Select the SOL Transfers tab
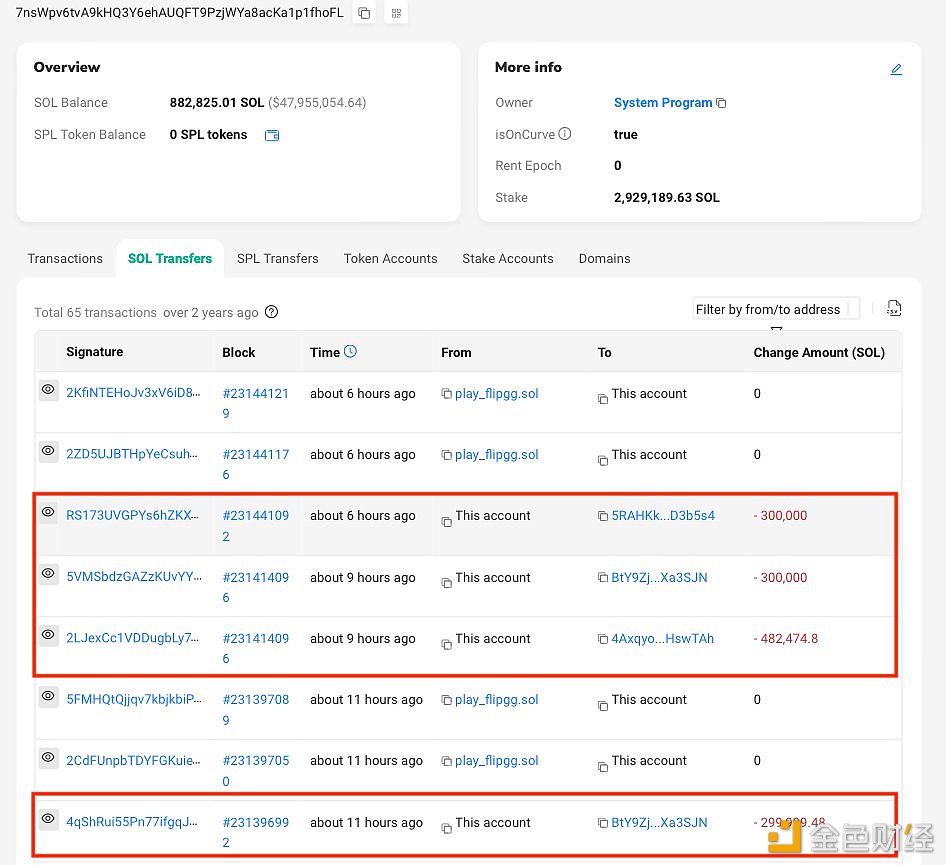This screenshot has width=946, height=865. coord(170,259)
